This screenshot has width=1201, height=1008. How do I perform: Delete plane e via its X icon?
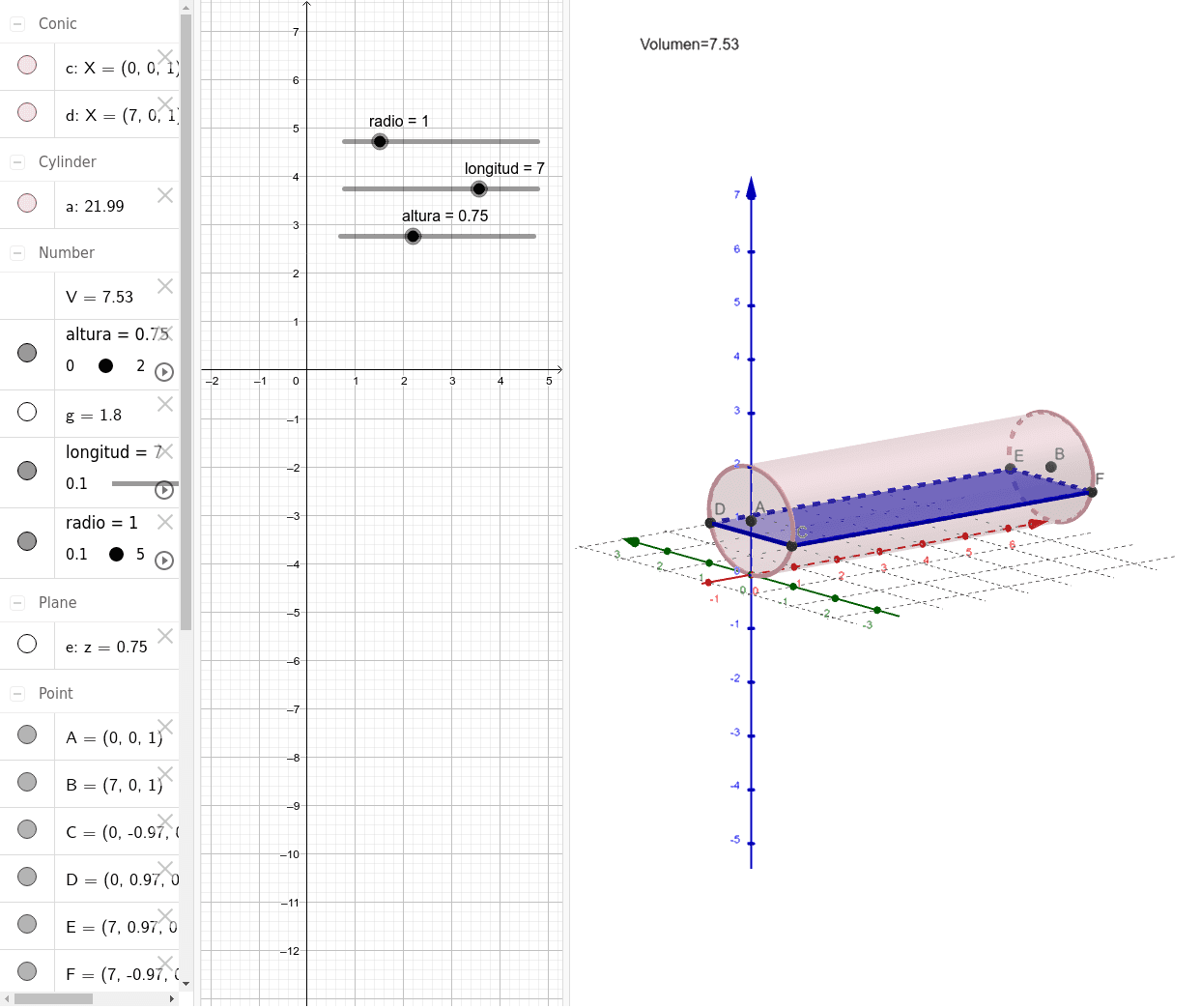click(x=164, y=635)
